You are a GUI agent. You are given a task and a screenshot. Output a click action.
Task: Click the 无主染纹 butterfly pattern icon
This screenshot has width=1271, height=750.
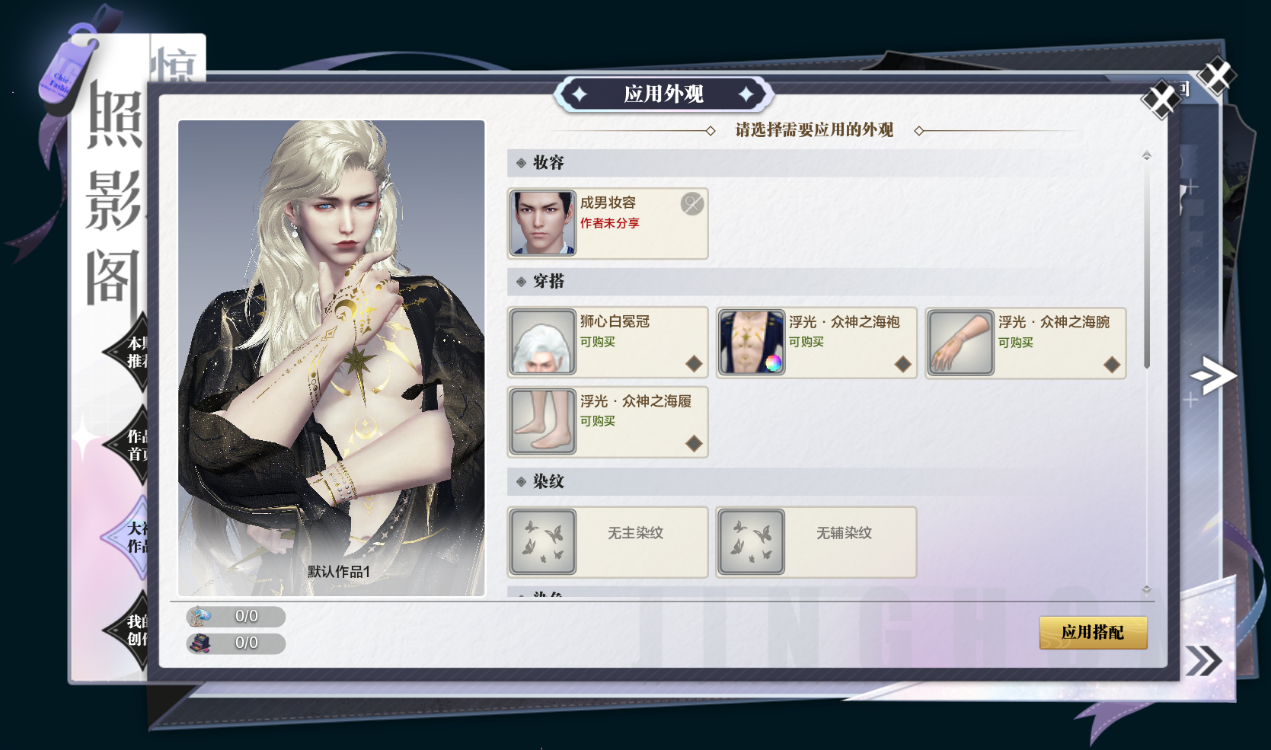pyautogui.click(x=543, y=541)
